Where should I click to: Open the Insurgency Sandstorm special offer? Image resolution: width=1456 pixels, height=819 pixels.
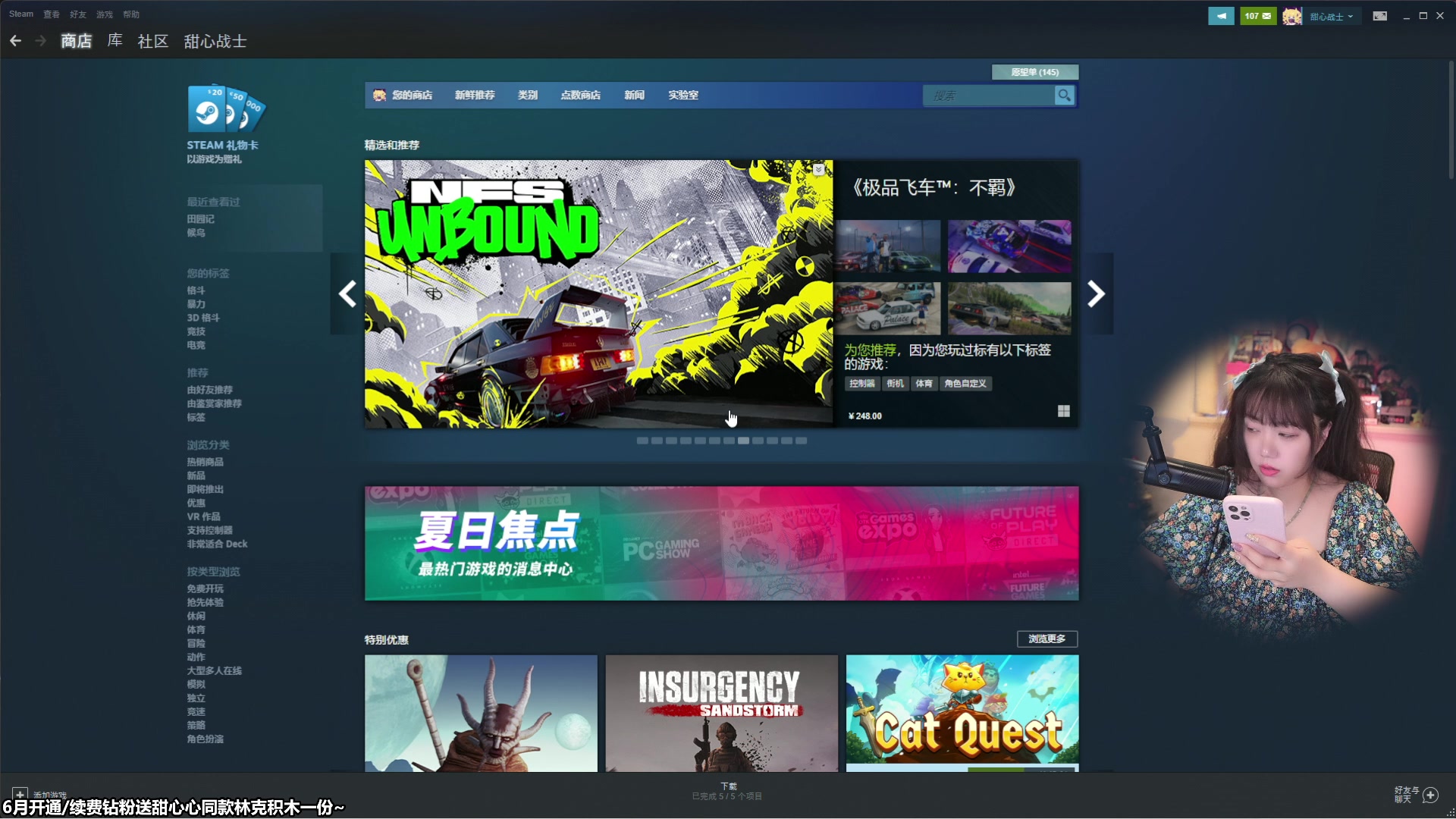coord(722,714)
